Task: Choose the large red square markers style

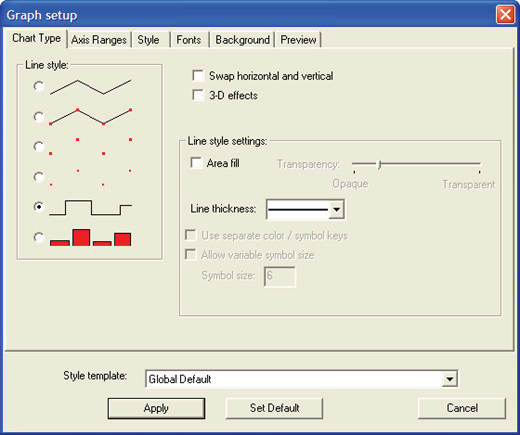Action: [39, 146]
